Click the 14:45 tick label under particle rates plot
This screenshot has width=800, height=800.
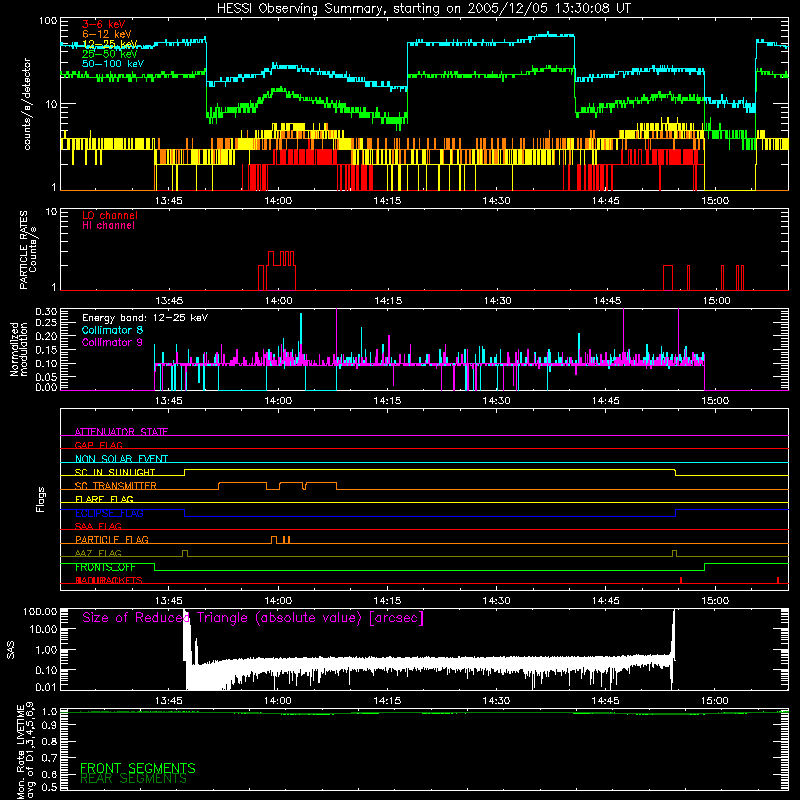[x=607, y=301]
